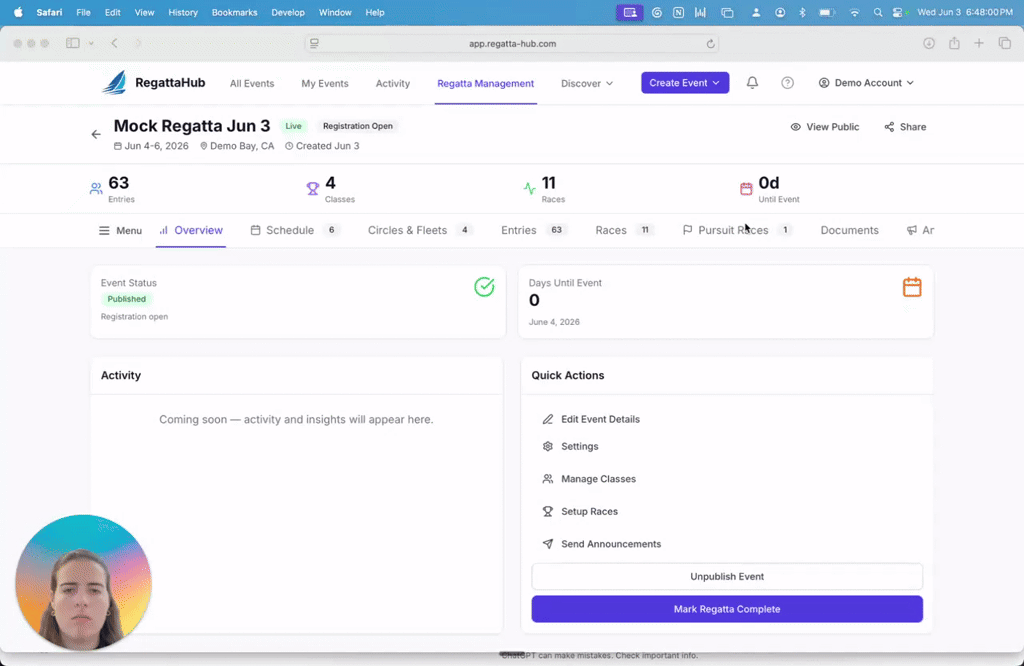The width and height of the screenshot is (1024, 666).
Task: Click Manage Classes label
Action: [598, 479]
